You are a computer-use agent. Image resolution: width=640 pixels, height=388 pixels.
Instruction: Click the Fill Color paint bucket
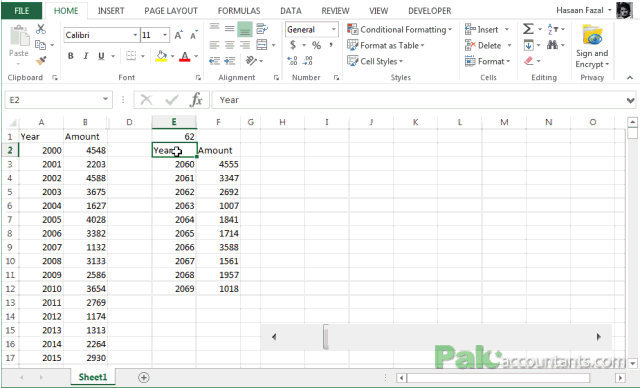[x=161, y=56]
